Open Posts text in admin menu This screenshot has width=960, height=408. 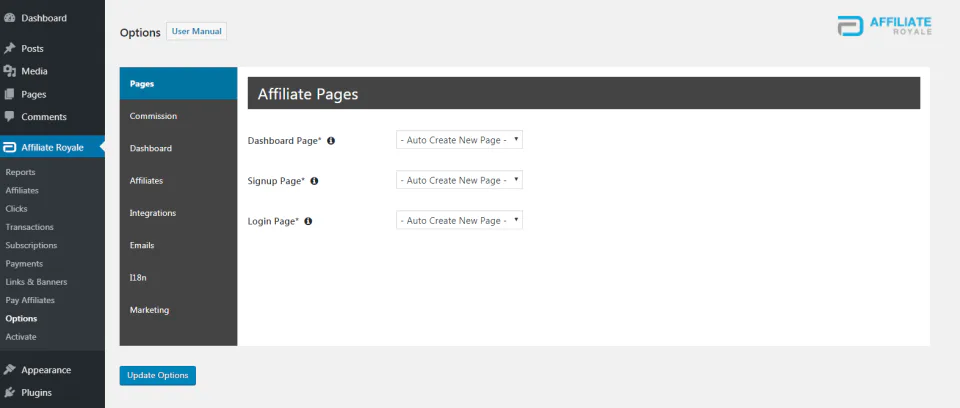tap(32, 48)
